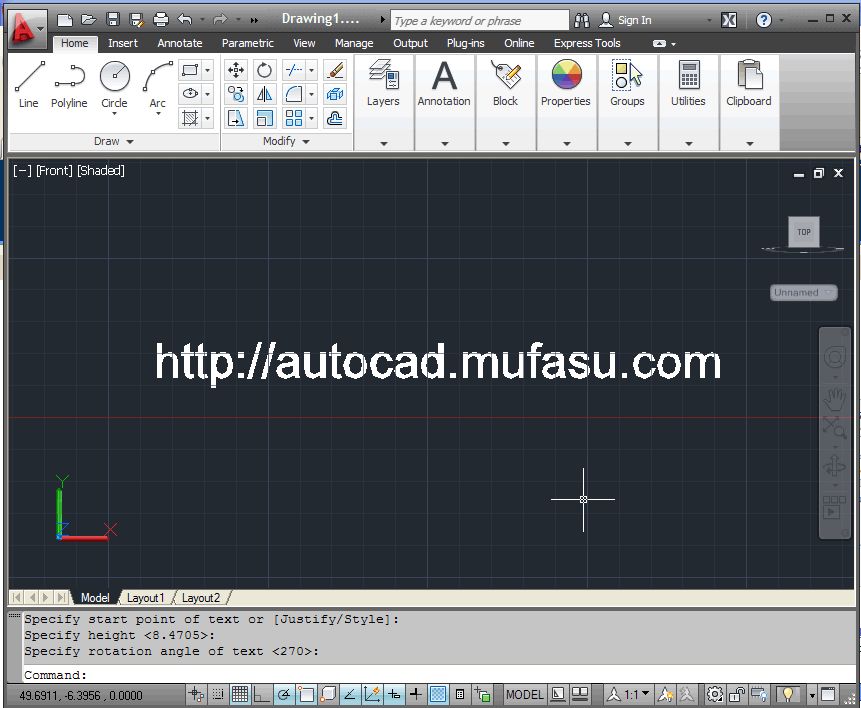
Task: Open the Layers panel button
Action: (383, 102)
